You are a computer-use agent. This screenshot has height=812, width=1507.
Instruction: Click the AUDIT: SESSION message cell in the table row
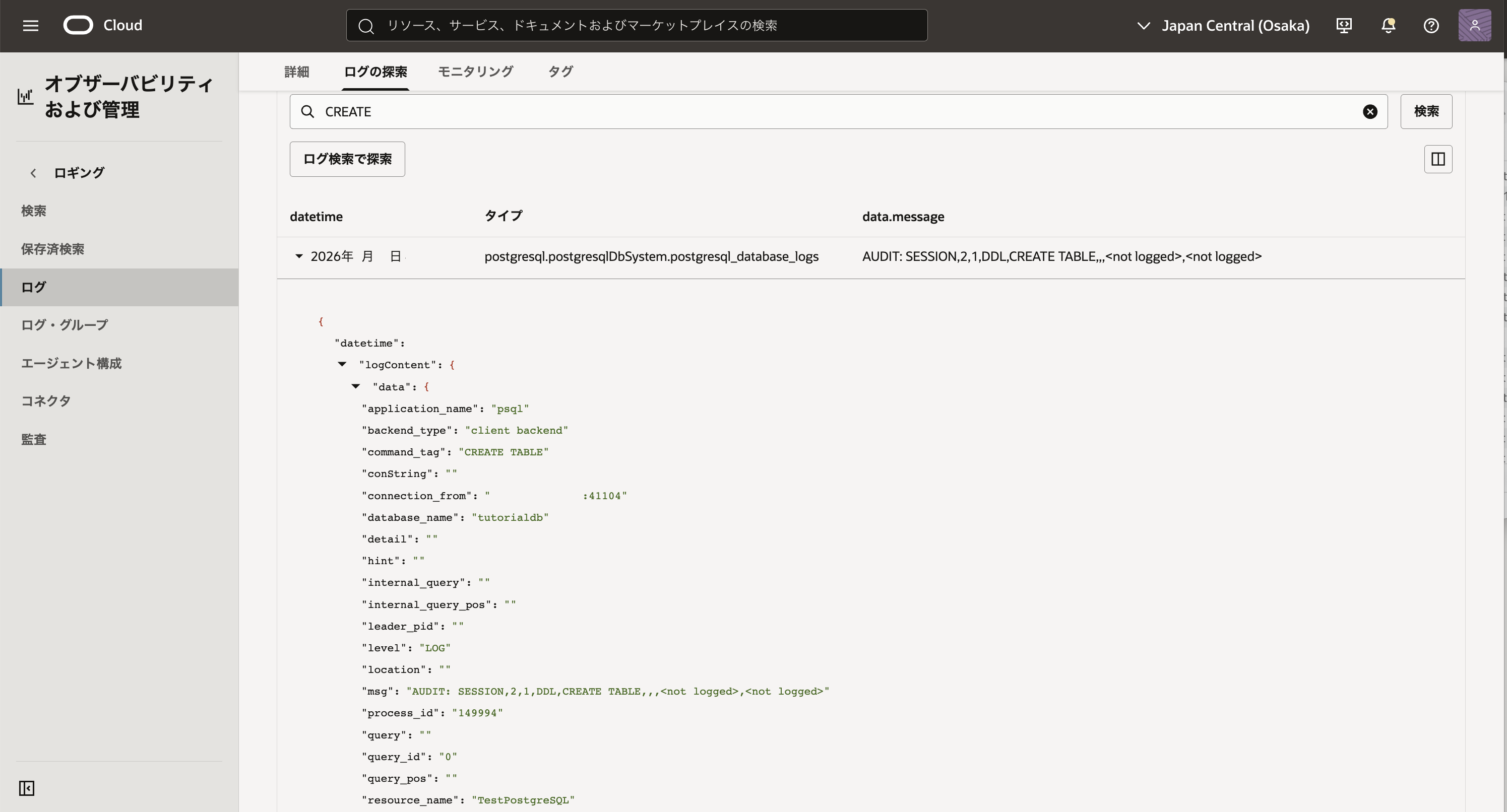1062,256
